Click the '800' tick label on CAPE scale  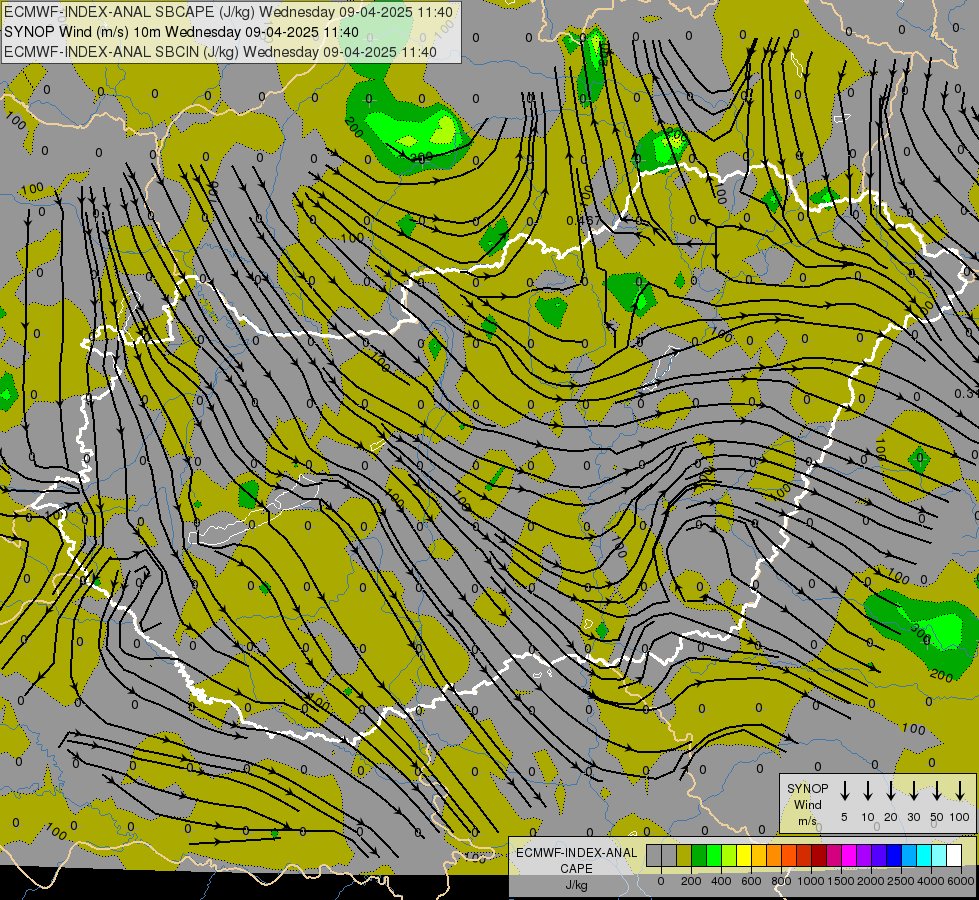pyautogui.click(x=781, y=881)
